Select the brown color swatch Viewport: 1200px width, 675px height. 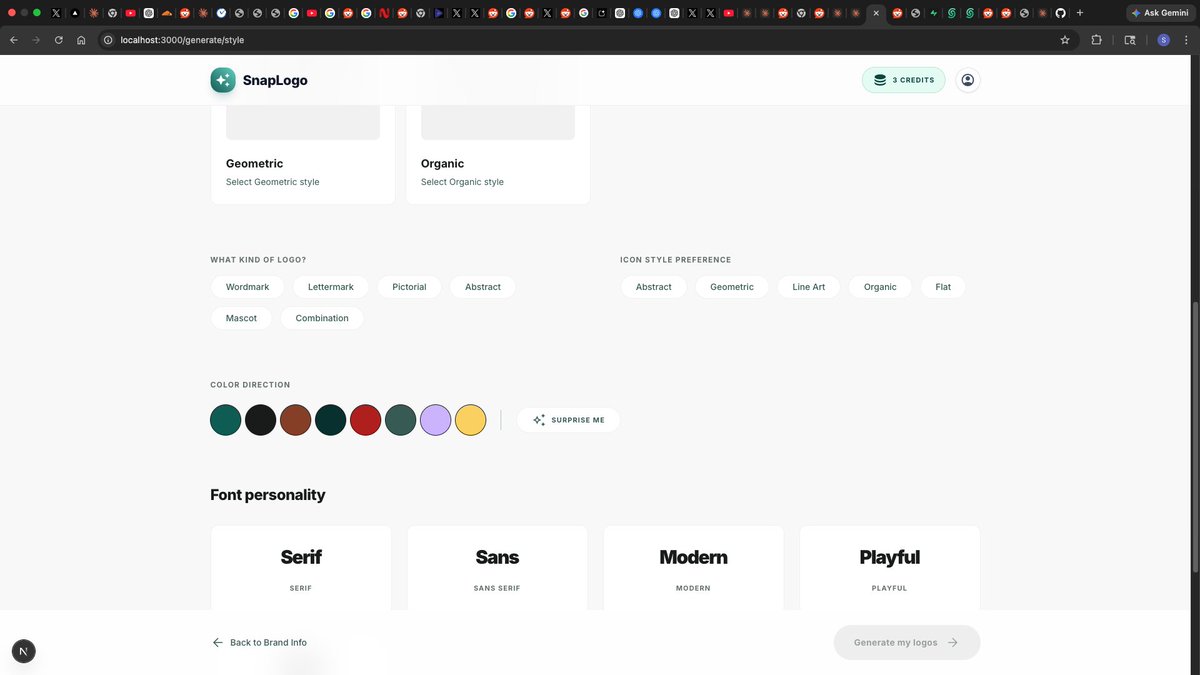[x=296, y=420]
